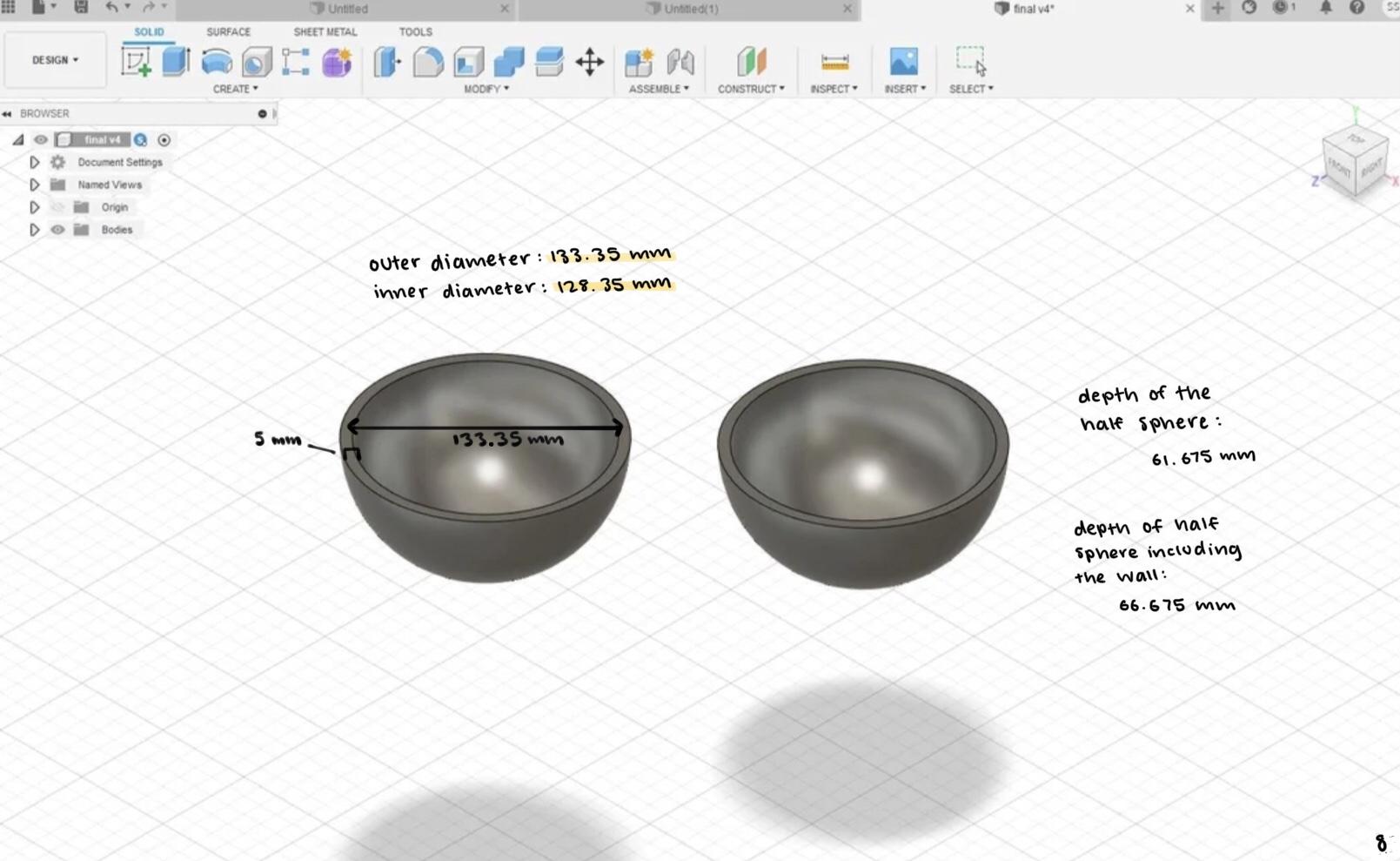Select the Joint tool
1400x861 pixels.
(x=680, y=62)
